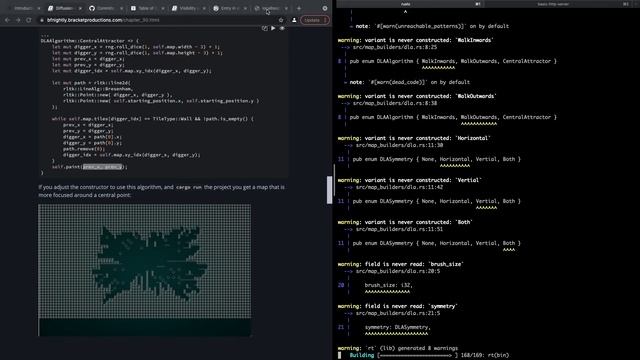Go back to the previous browser page

(x=7, y=20)
